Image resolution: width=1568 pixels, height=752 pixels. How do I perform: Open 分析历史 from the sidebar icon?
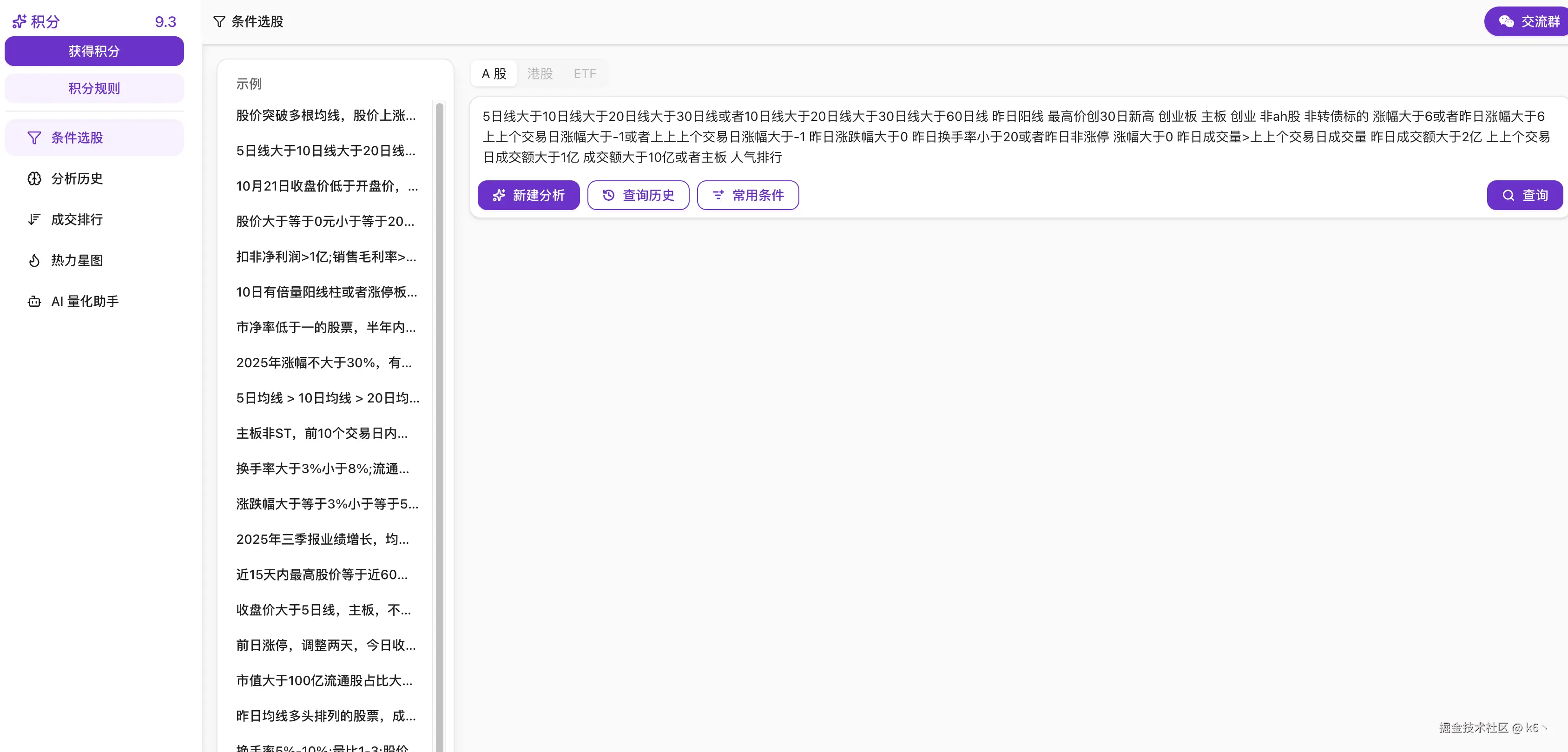click(x=35, y=178)
